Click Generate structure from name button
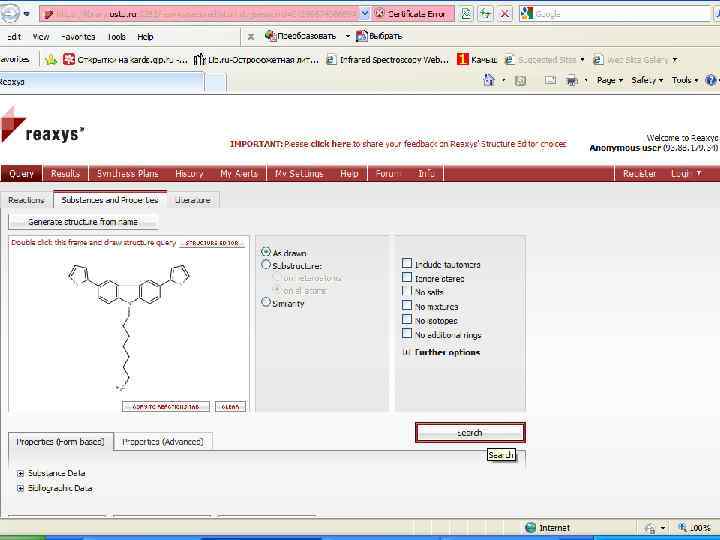Image resolution: width=720 pixels, height=540 pixels. click(x=83, y=222)
